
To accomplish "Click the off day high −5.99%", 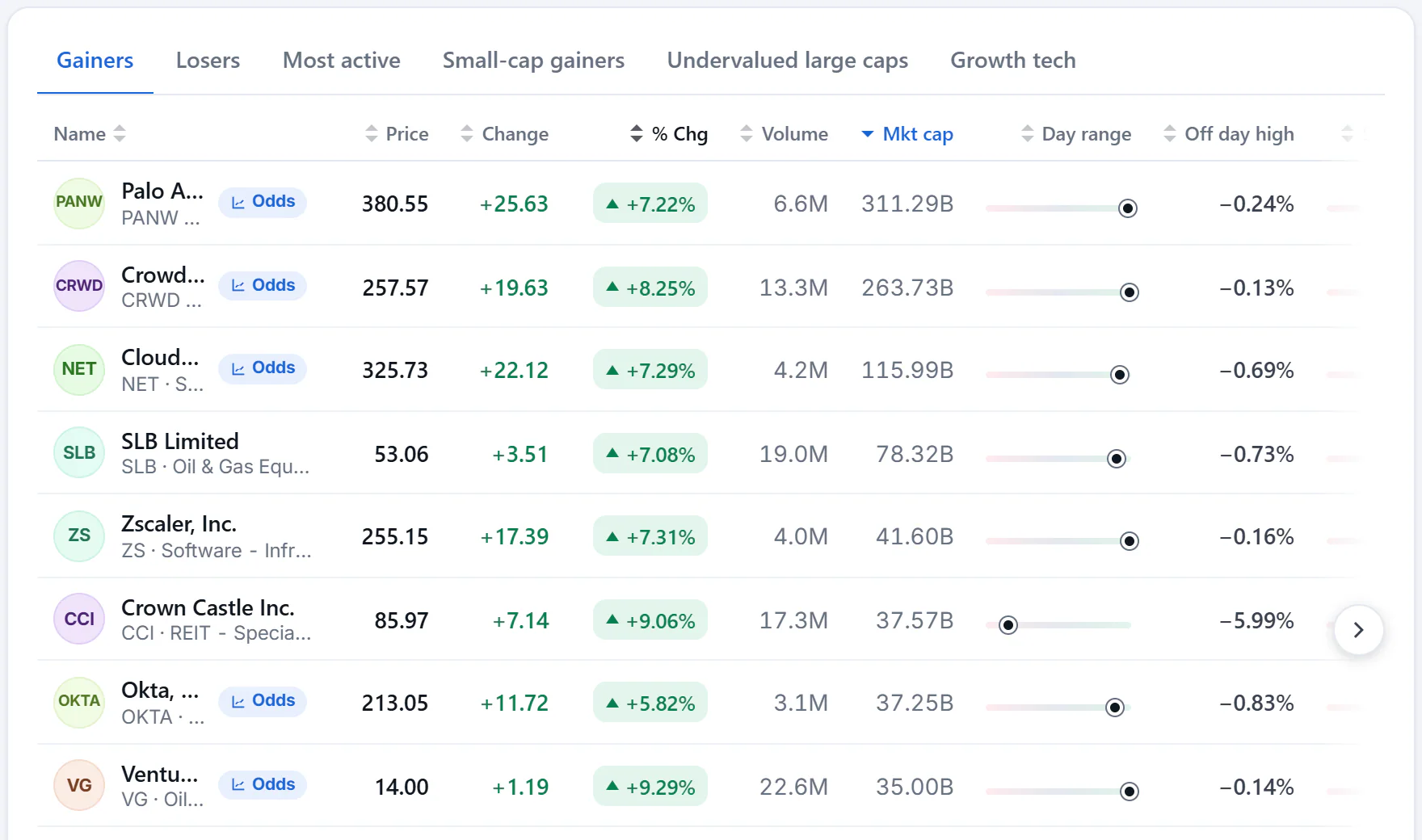I will tap(1257, 620).
